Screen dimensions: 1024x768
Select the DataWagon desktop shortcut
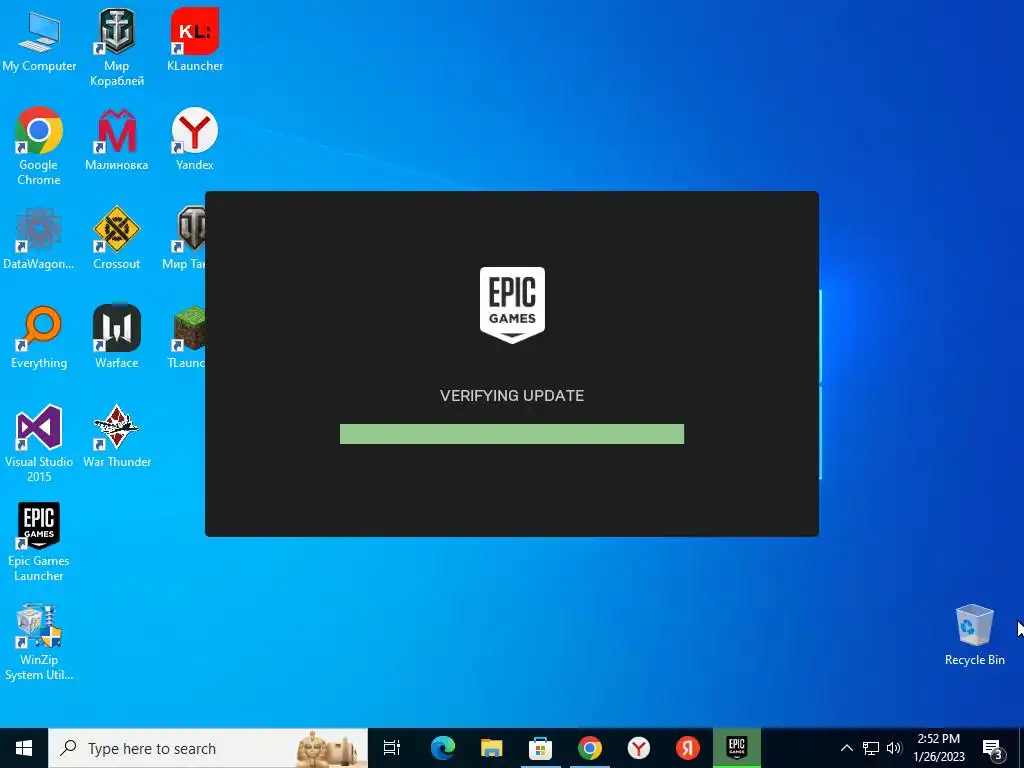pos(39,238)
